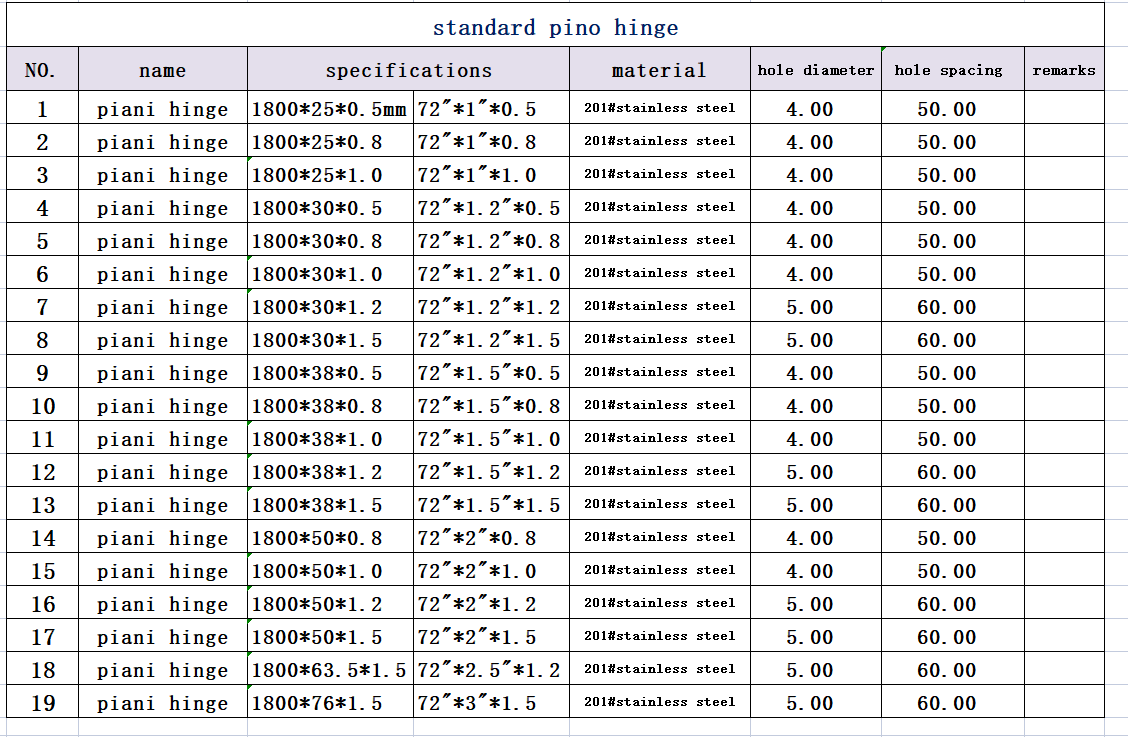Select the 'hole diameter' header cell
The image size is (1128, 737).
point(815,70)
